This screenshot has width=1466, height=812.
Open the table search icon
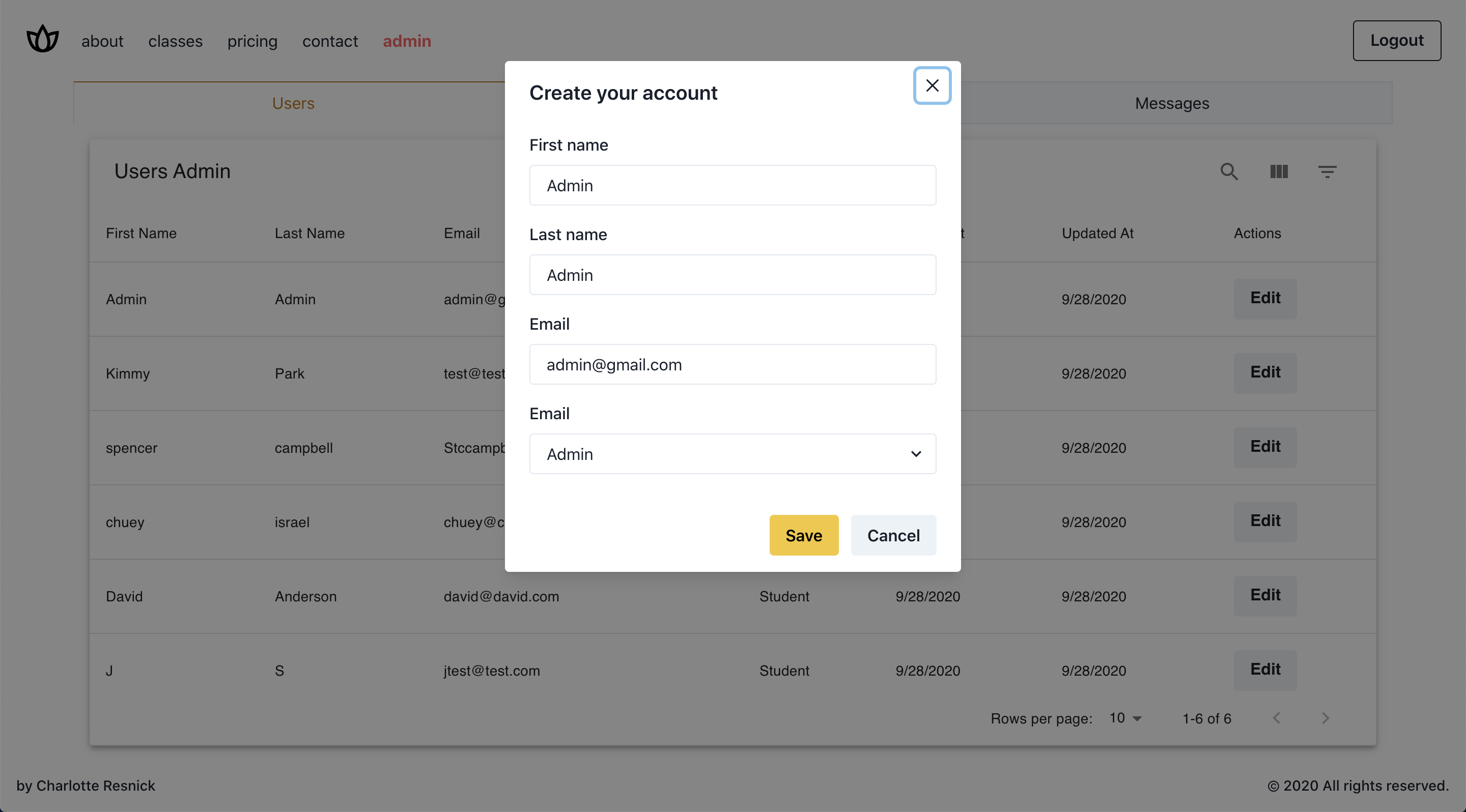[1229, 171]
